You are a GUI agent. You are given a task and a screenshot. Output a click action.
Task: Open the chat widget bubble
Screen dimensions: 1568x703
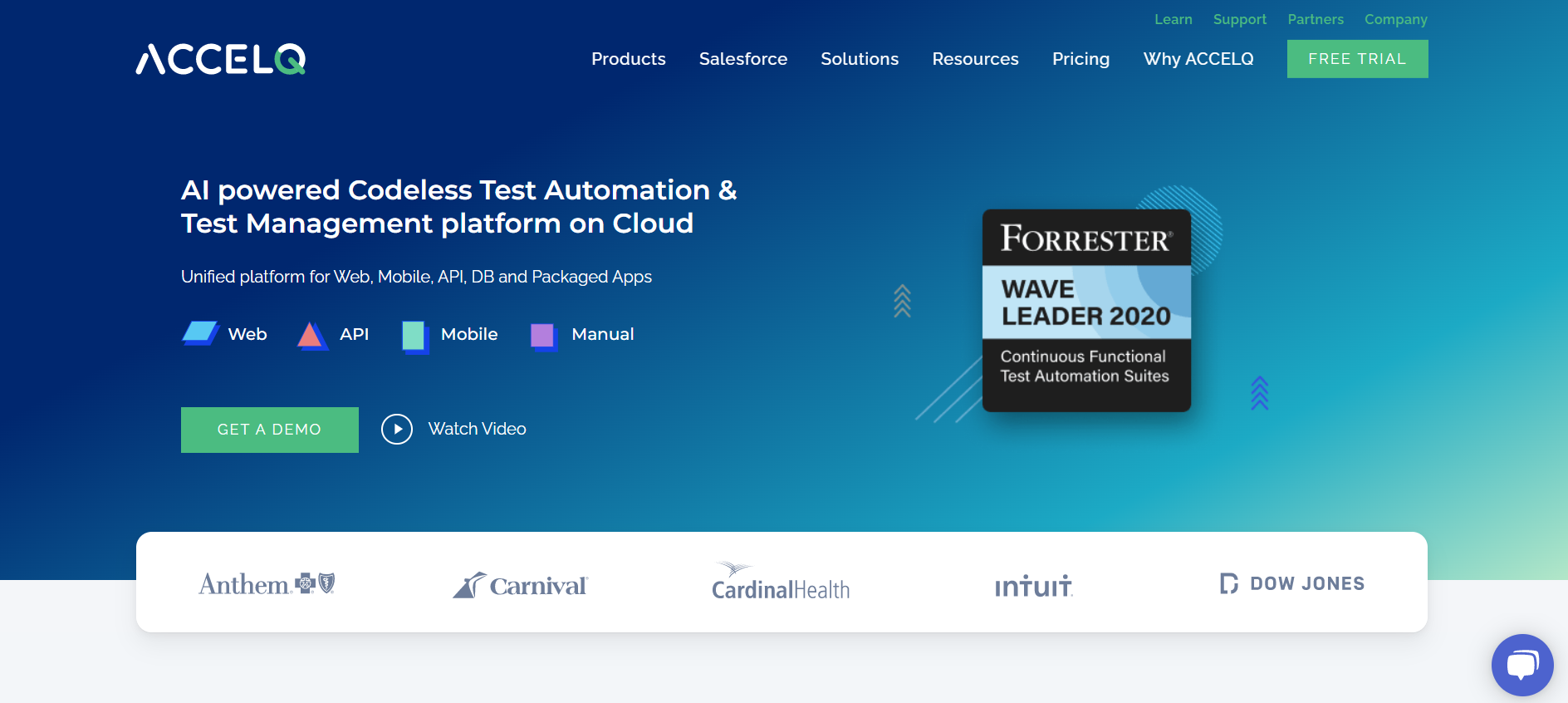[1522, 665]
